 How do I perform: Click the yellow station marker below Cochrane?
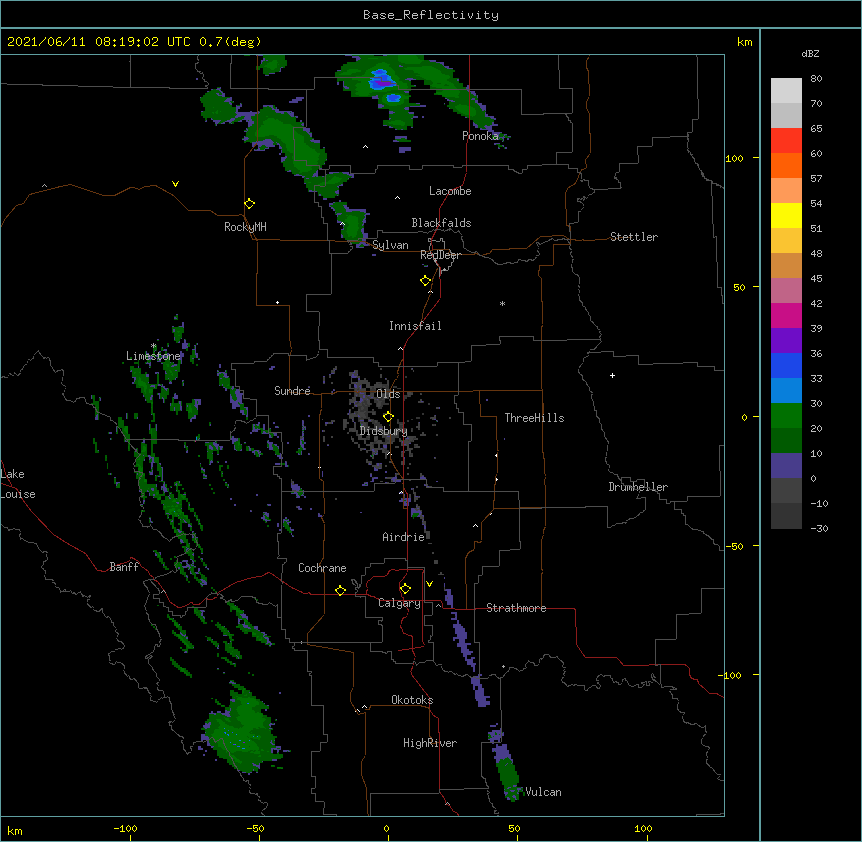340,590
